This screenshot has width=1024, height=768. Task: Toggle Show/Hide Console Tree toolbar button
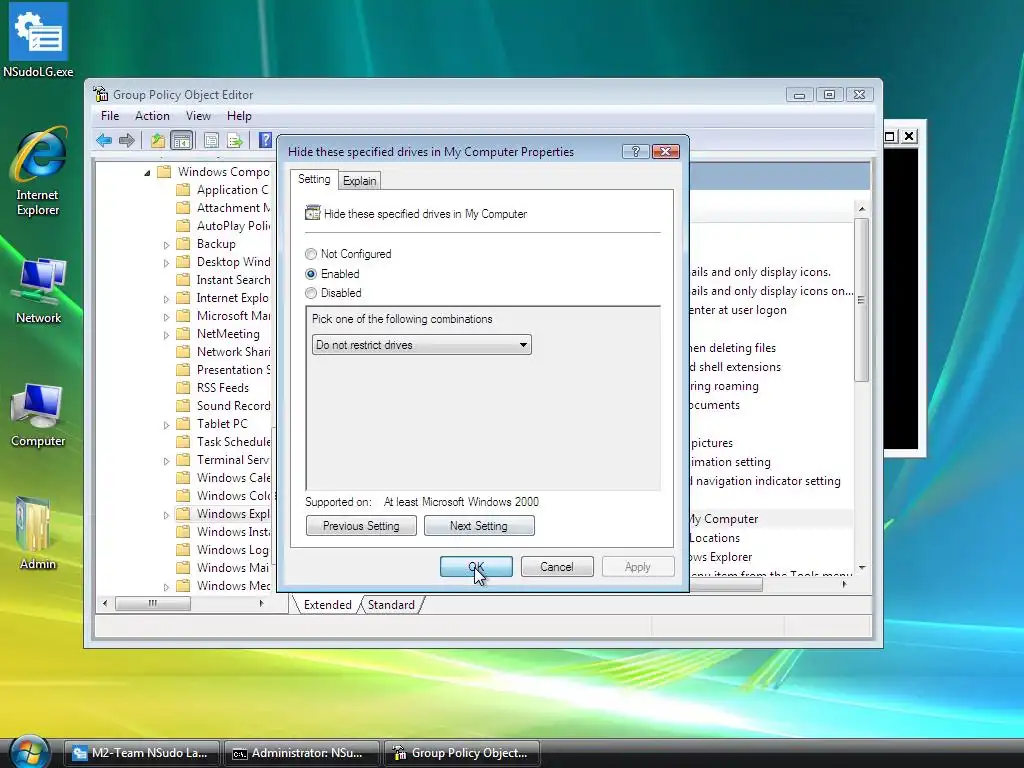182,140
